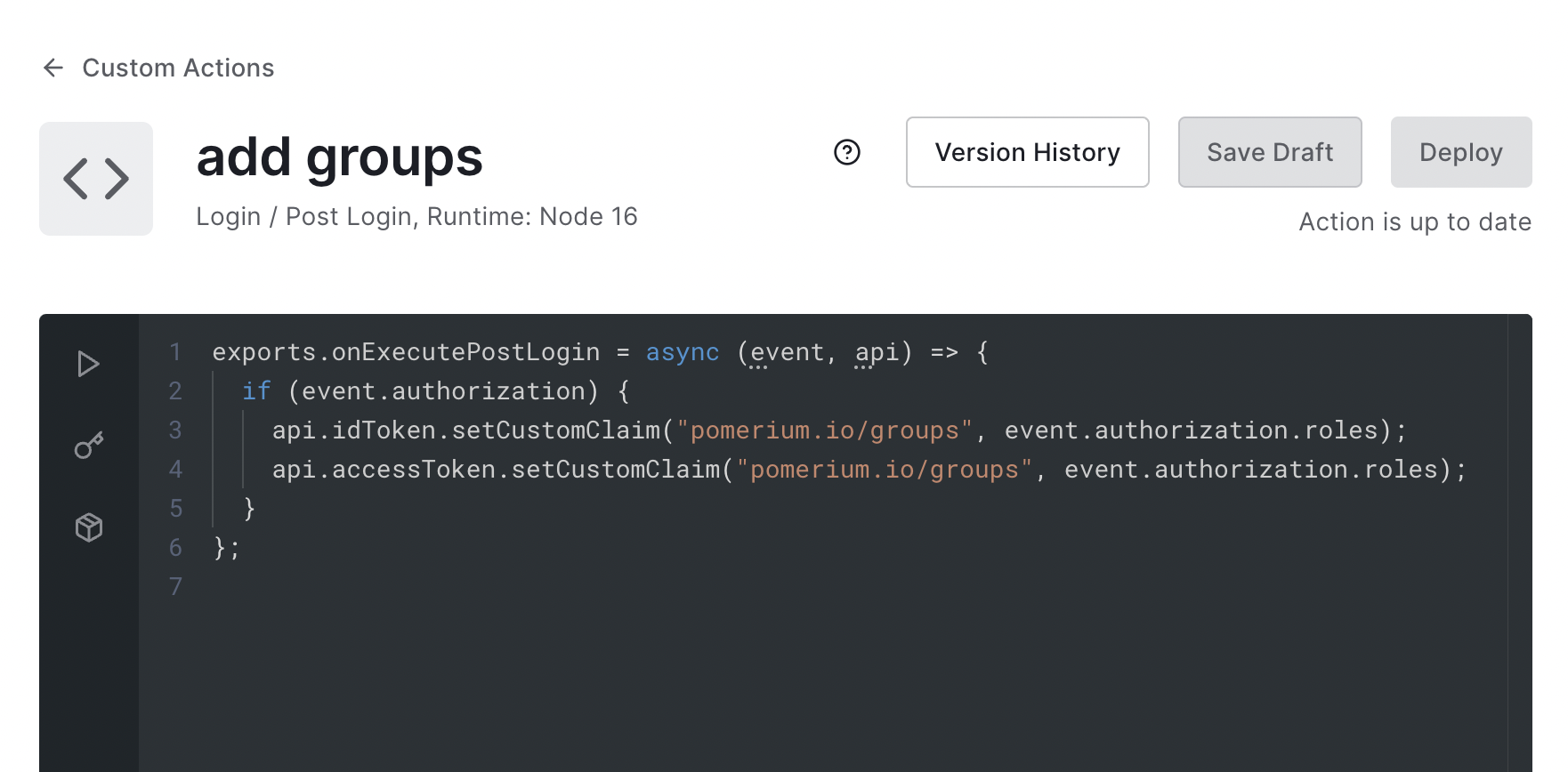Open Secrets using the key icon

tap(88, 446)
